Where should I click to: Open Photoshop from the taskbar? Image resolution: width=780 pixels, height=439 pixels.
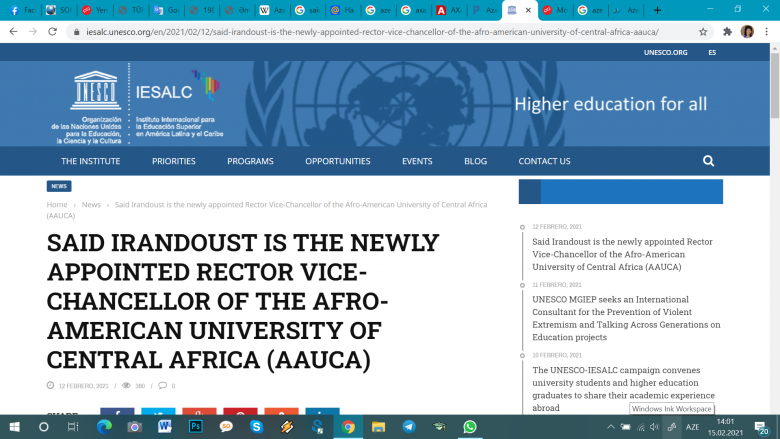pos(195,427)
